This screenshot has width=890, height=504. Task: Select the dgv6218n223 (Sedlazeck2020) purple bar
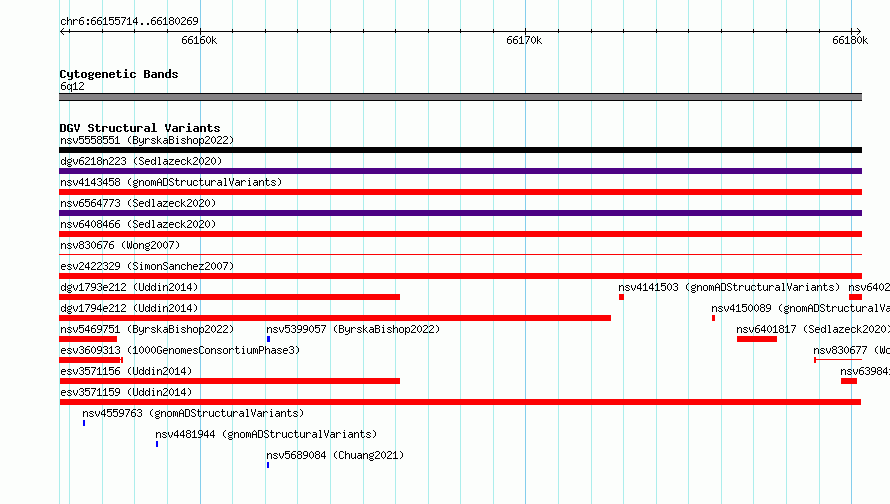pos(460,171)
